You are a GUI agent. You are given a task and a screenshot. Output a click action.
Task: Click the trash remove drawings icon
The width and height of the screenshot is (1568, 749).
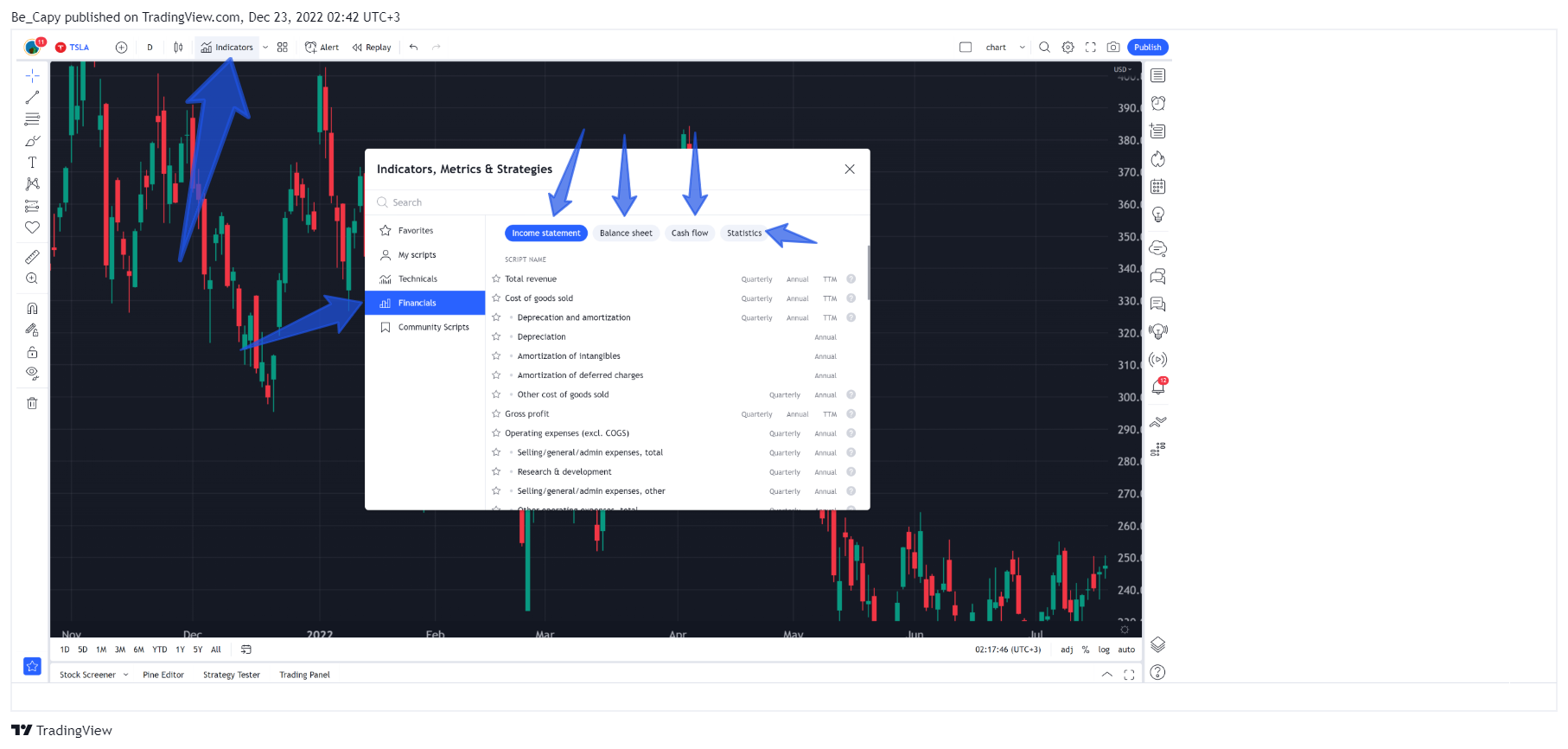[x=32, y=403]
